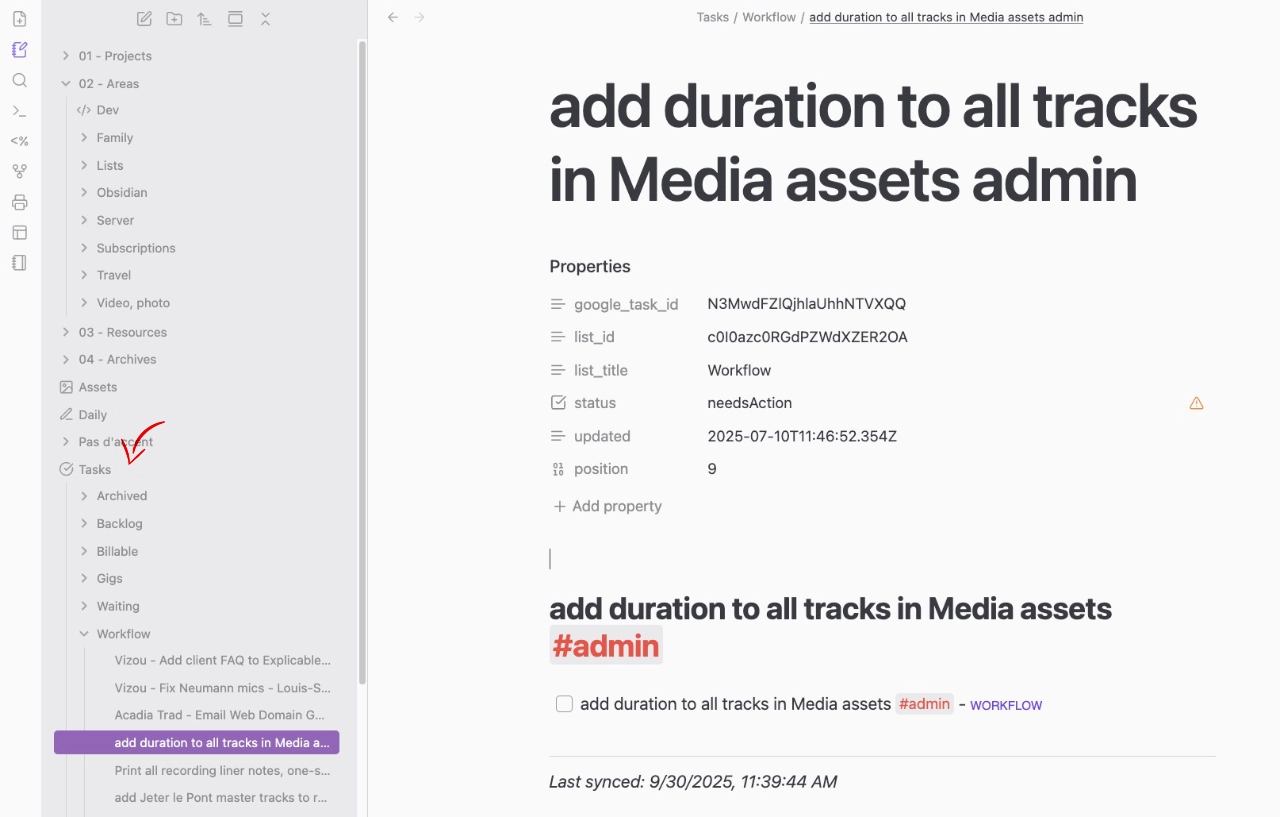Click the git branch icon in the ribbon

click(x=19, y=172)
